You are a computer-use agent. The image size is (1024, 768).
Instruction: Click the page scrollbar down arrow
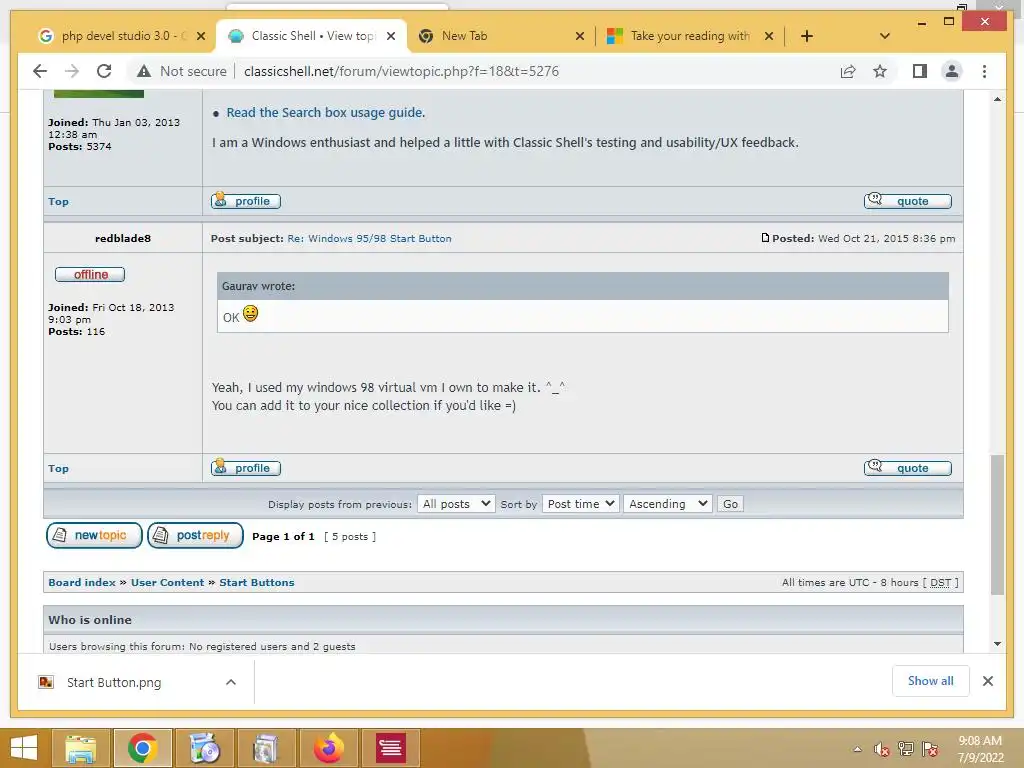tap(997, 644)
